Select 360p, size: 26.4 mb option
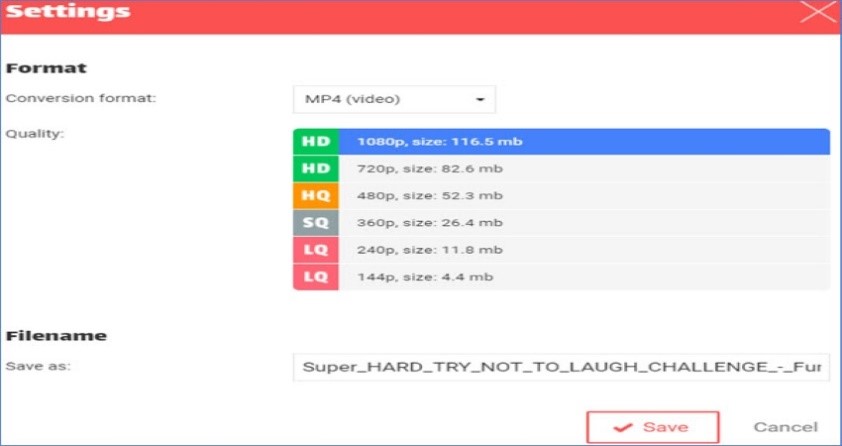Viewport: 842px width, 446px height. point(562,223)
